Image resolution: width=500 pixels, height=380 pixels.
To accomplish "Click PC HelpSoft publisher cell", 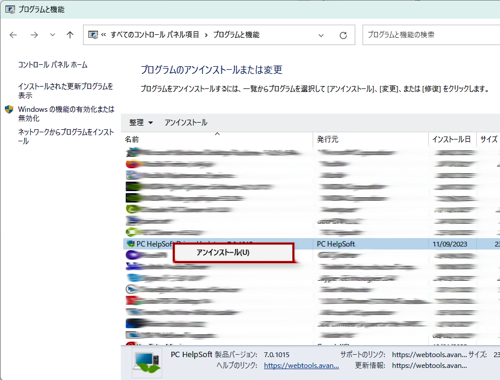I will tap(336, 244).
